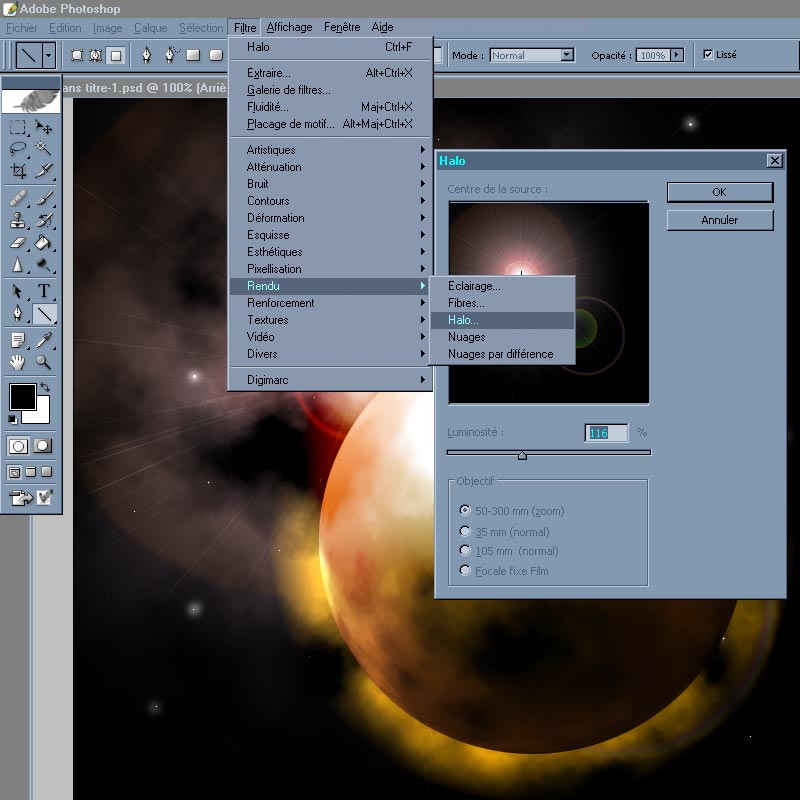Choose Nuages par différence

(503, 354)
